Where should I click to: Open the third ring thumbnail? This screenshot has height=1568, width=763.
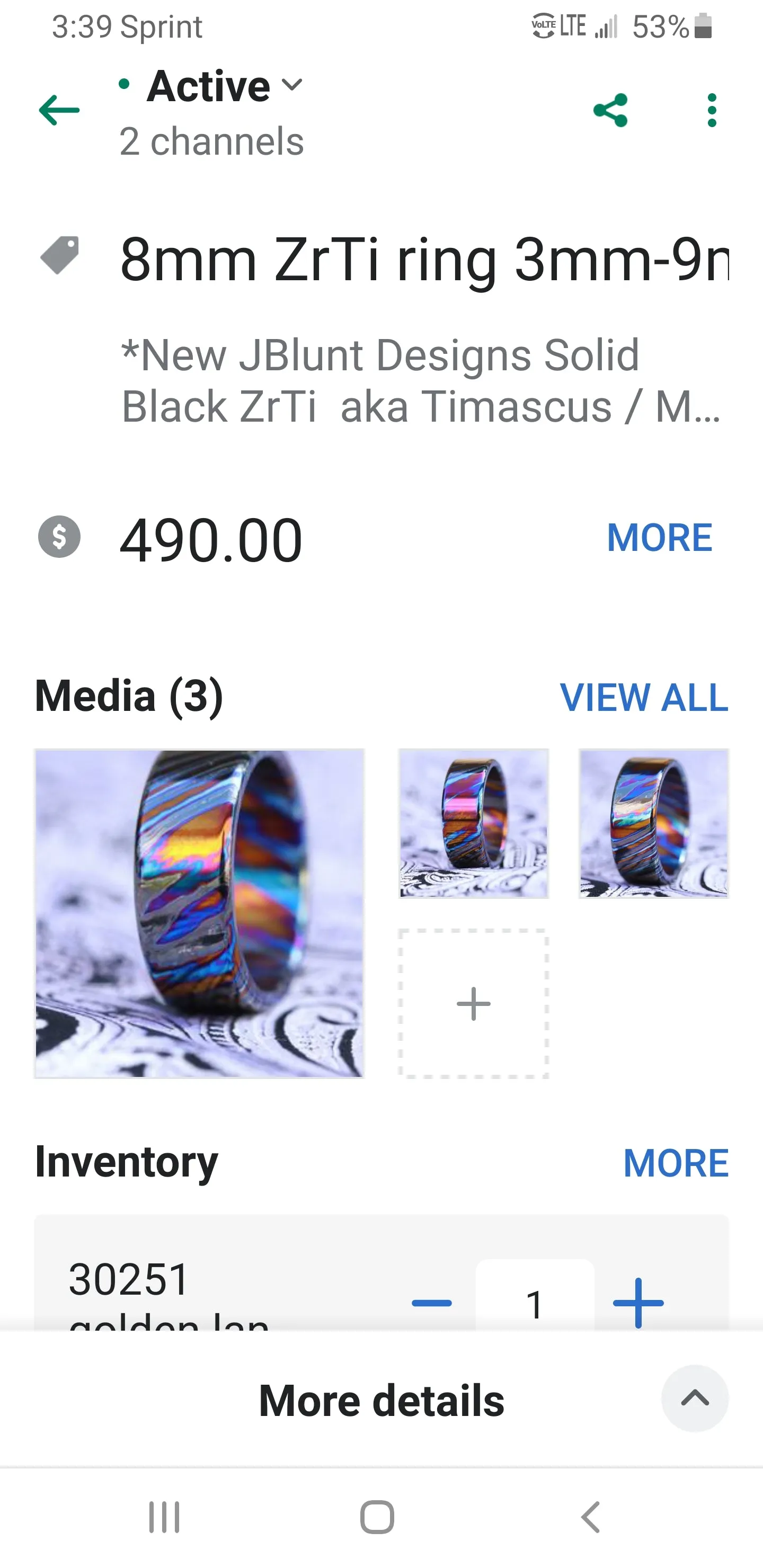(x=653, y=823)
